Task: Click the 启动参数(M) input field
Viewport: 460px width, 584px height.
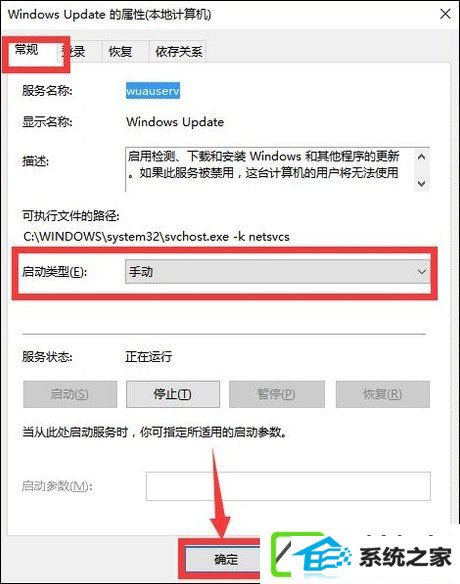Action: [288, 486]
